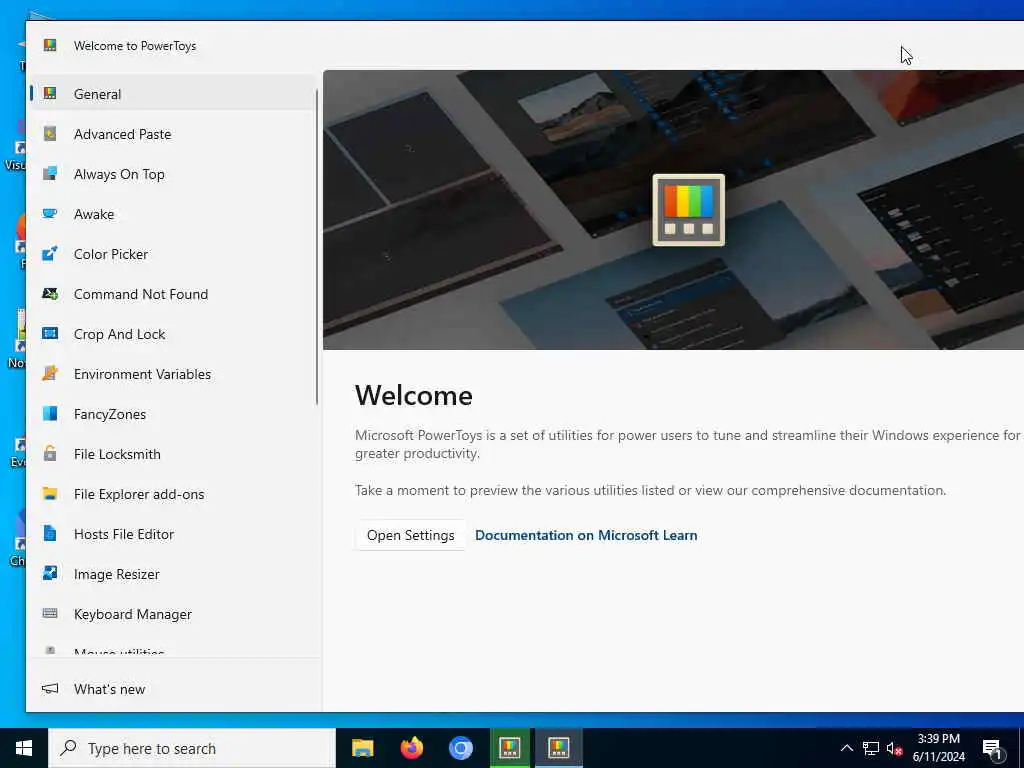Switch to first PowerToys taskbar window
Image resolution: width=1024 pixels, height=768 pixels.
[509, 748]
